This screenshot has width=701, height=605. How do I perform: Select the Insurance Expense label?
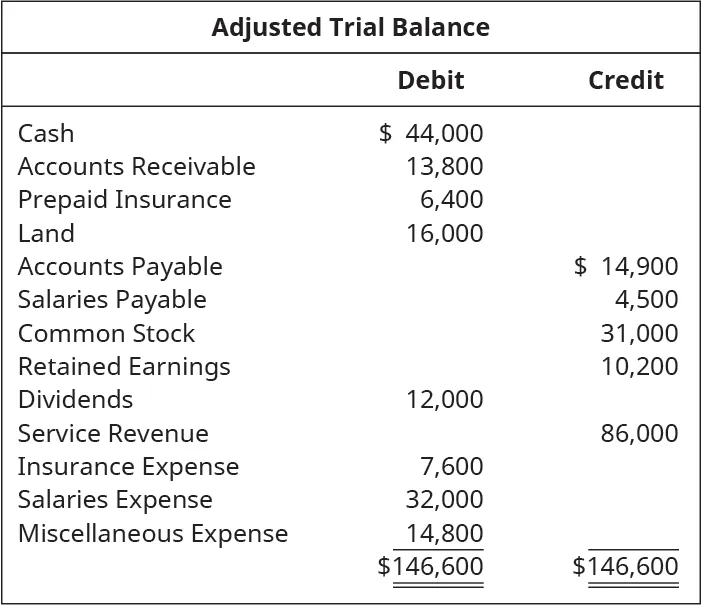tap(129, 467)
